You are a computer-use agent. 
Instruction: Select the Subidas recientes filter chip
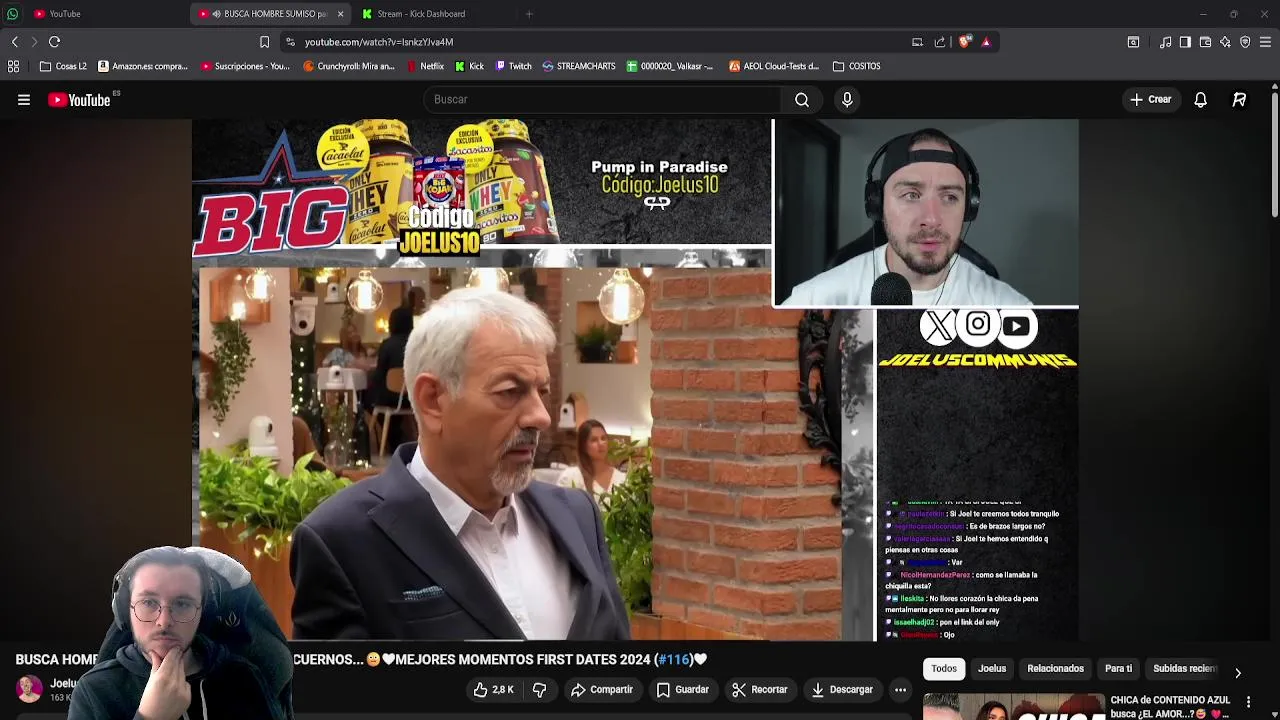(x=1184, y=669)
